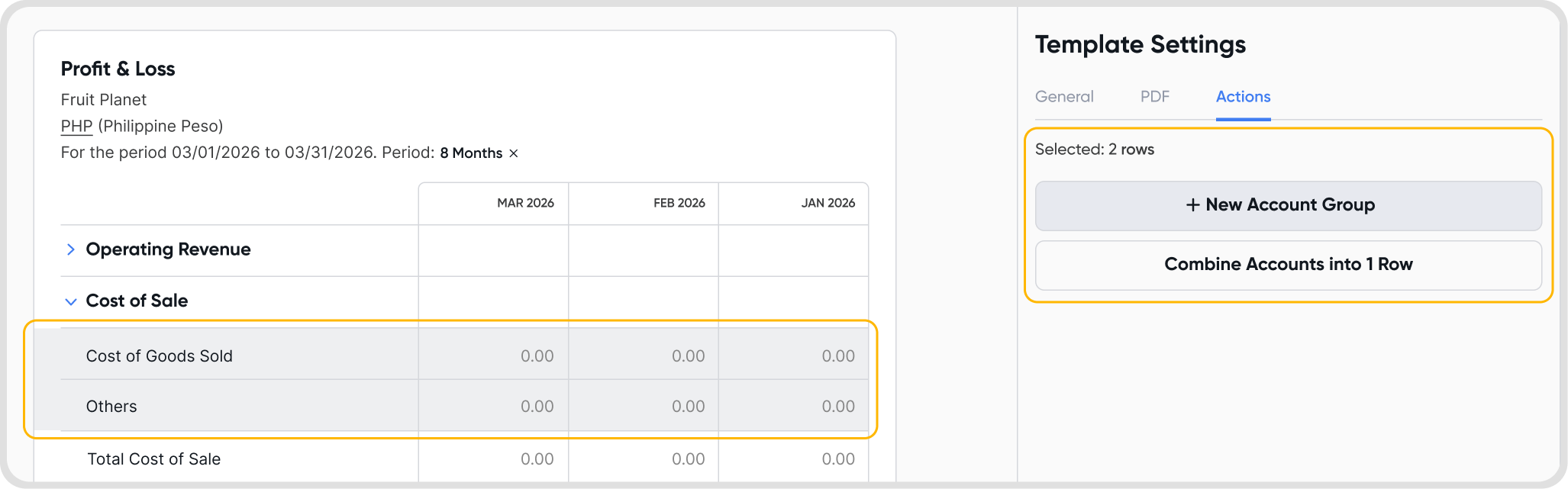Remove the 8 Months period filter
This screenshot has height=489, width=1568.
(x=514, y=153)
